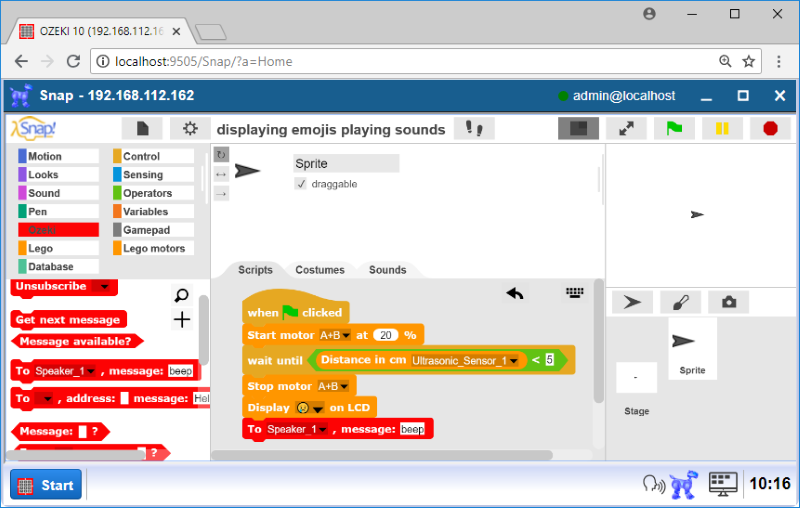Viewport: 800px width, 508px height.
Task: Select the Lego motors category
Action: click(x=153, y=248)
